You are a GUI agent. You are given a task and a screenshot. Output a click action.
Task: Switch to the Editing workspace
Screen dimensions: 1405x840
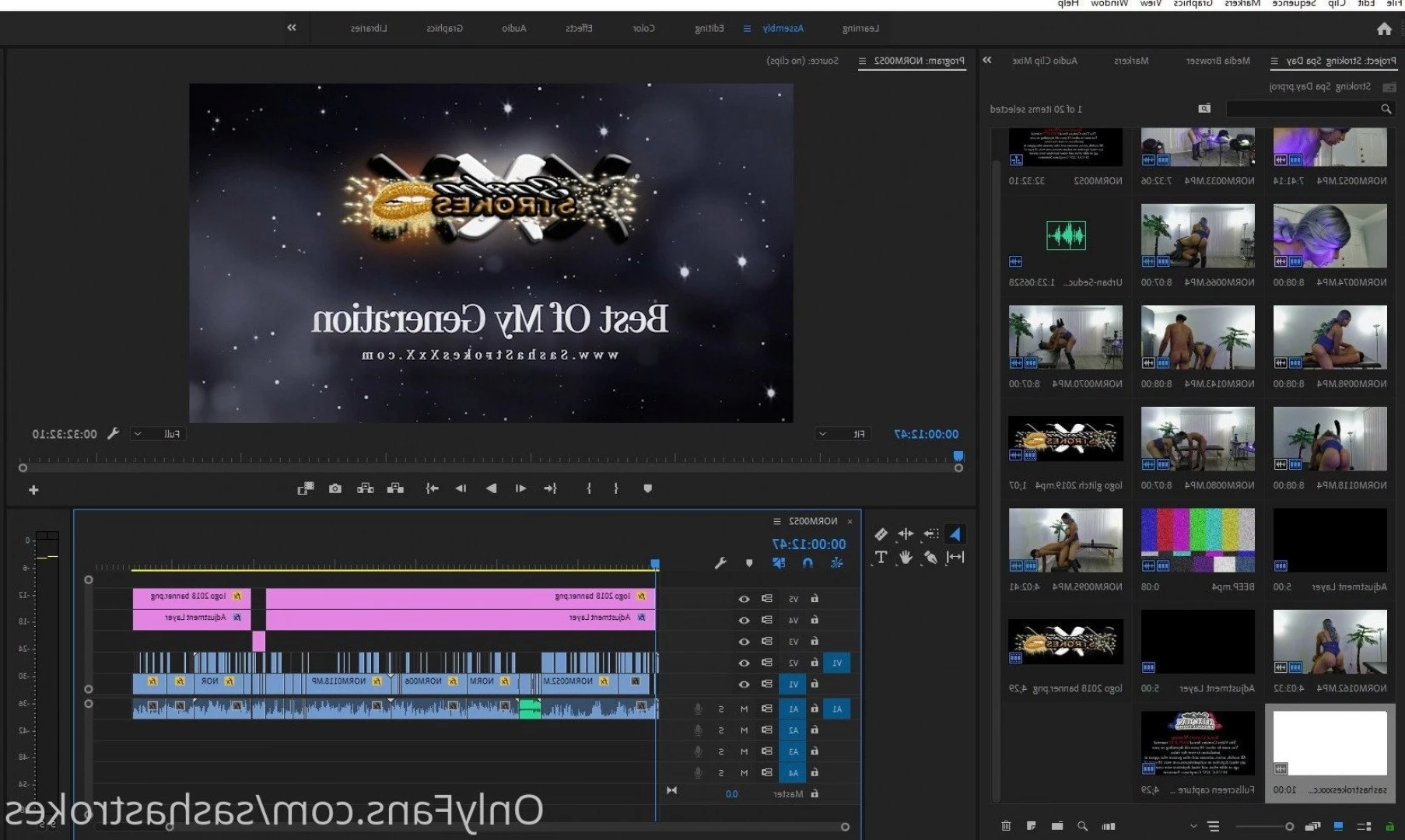point(709,29)
